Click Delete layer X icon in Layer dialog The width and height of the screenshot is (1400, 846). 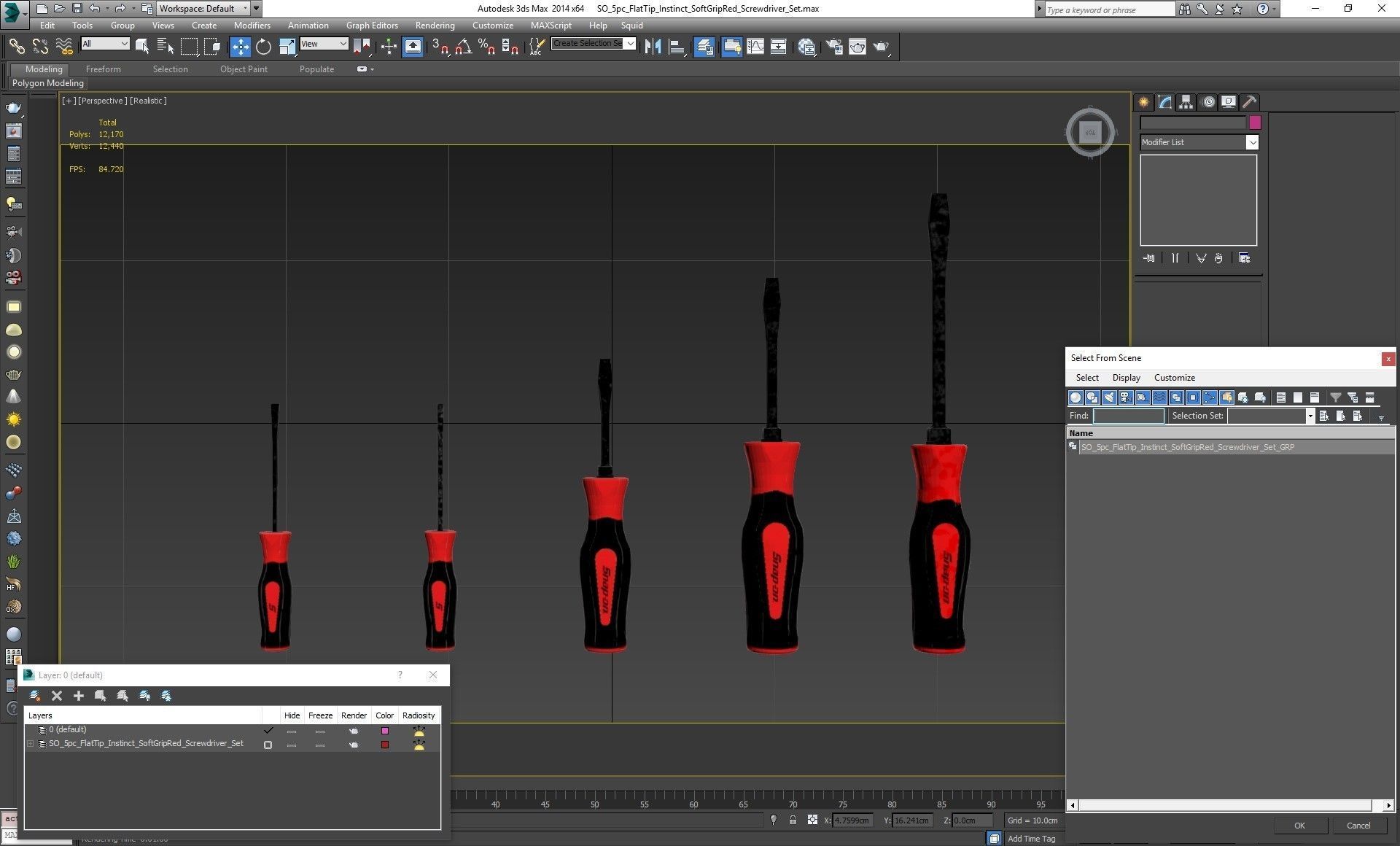click(57, 696)
